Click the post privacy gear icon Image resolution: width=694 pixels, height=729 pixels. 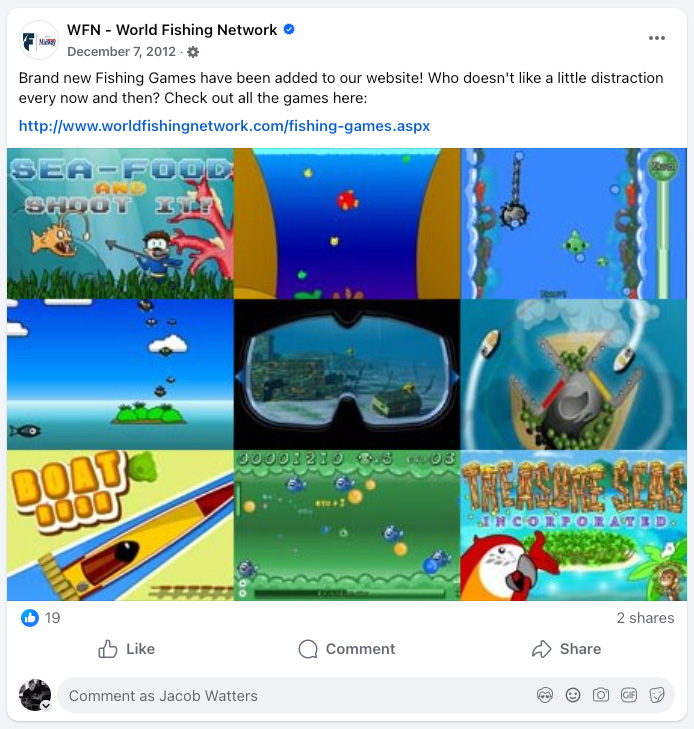coord(193,52)
